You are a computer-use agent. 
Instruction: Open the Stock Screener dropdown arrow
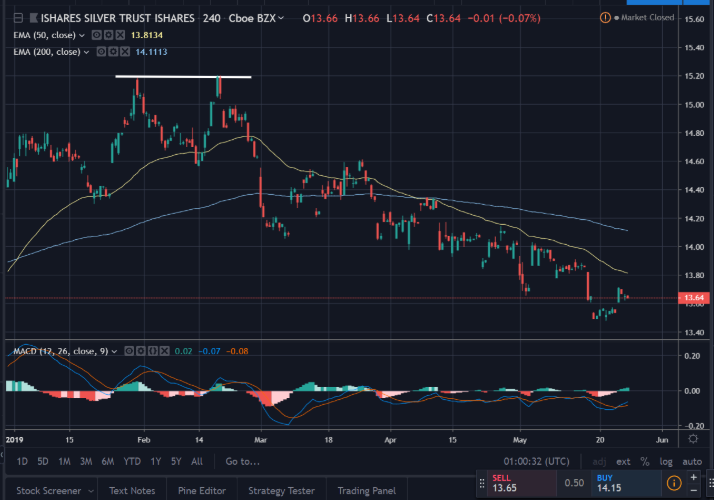pyautogui.click(x=91, y=491)
